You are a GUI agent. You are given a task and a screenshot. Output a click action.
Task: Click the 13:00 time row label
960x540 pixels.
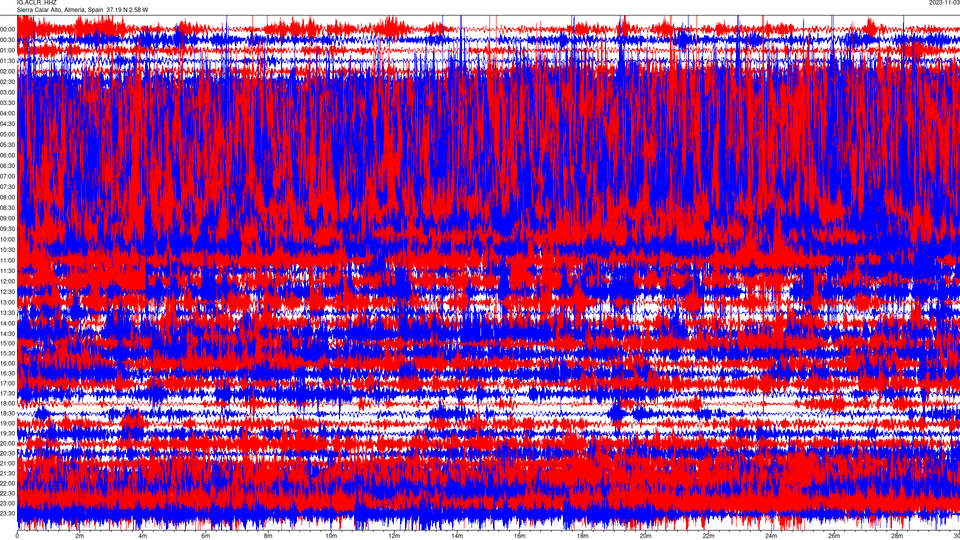7,302
